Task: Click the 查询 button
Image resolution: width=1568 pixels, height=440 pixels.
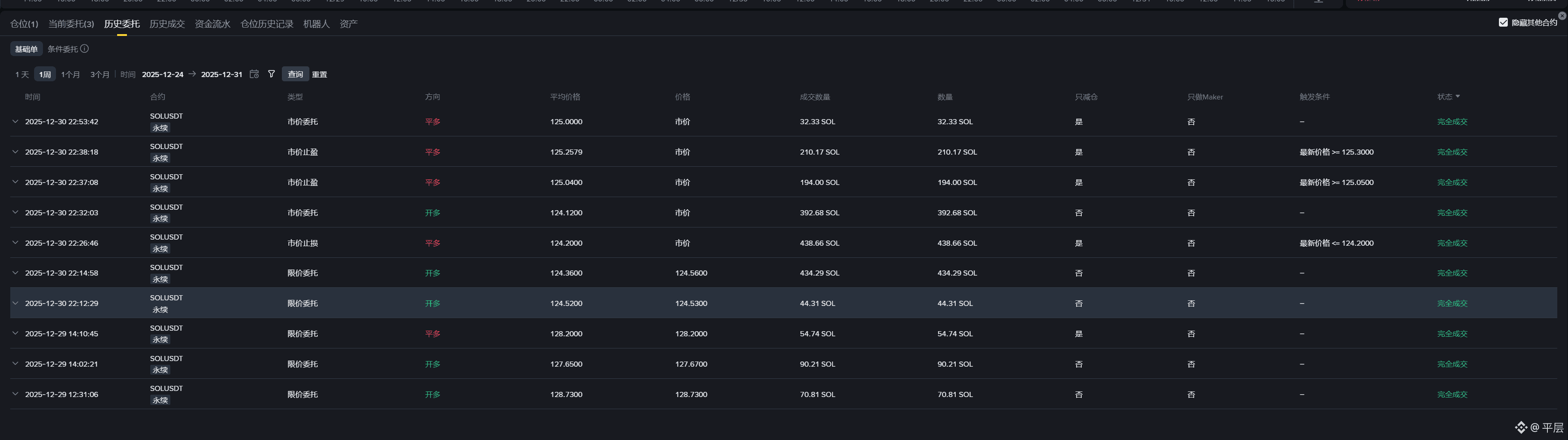Action: coord(295,74)
